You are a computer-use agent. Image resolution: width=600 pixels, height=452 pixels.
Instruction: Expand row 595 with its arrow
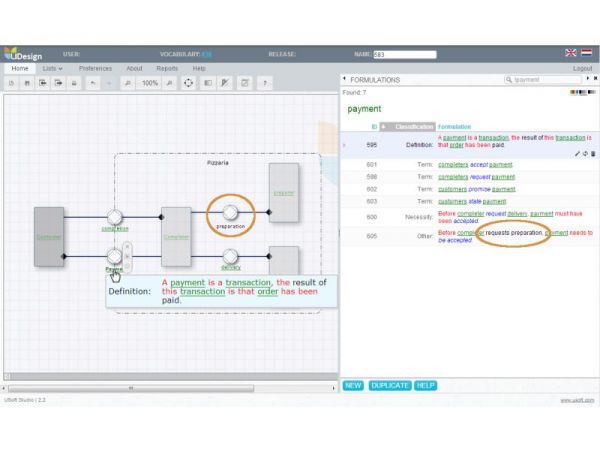pyautogui.click(x=344, y=145)
